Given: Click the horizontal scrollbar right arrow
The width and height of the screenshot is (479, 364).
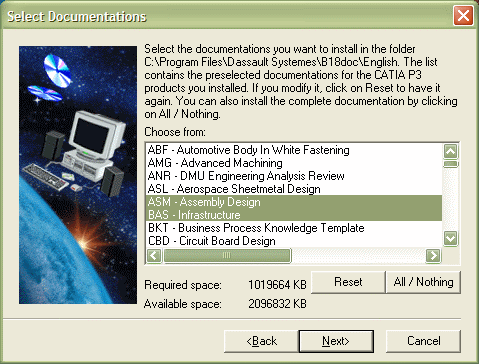Looking at the screenshot, I should pos(433,256).
